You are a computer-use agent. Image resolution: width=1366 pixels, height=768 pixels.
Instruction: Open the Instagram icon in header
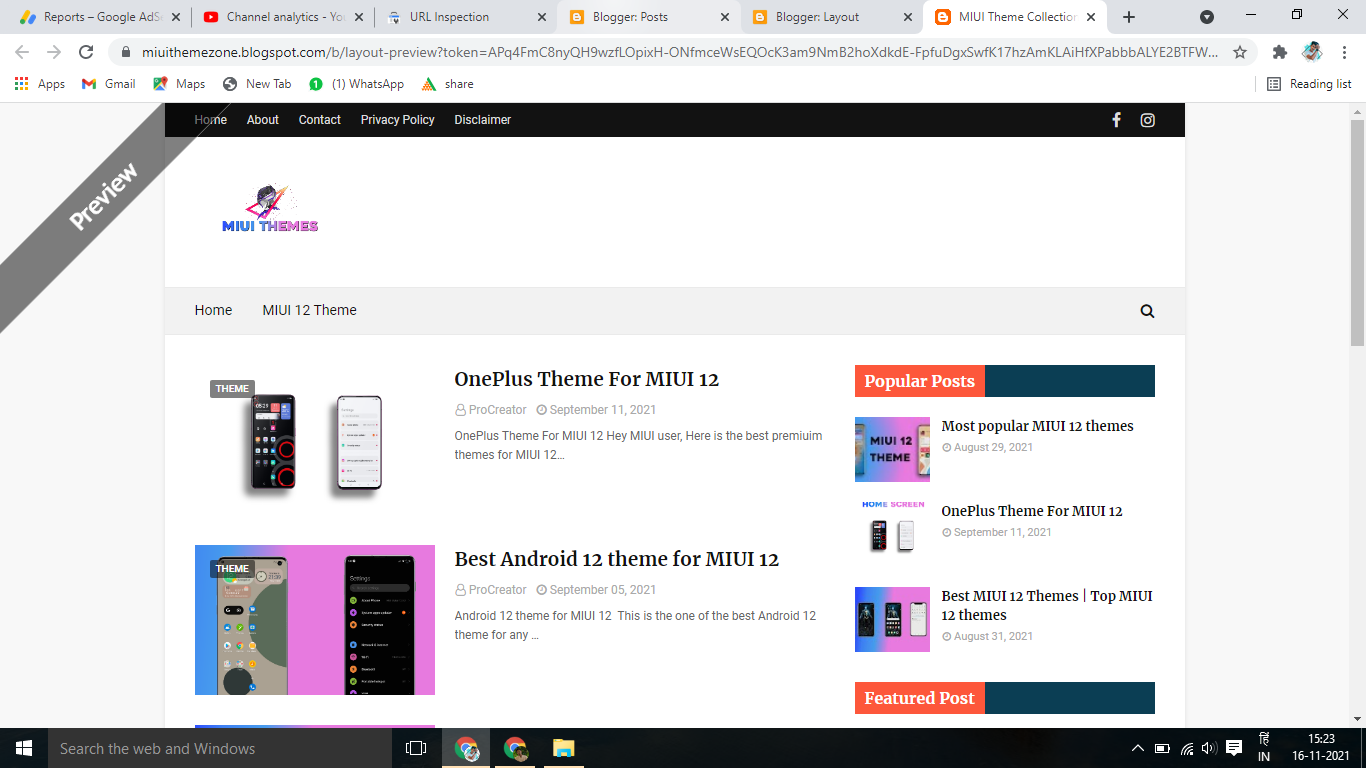coord(1148,120)
